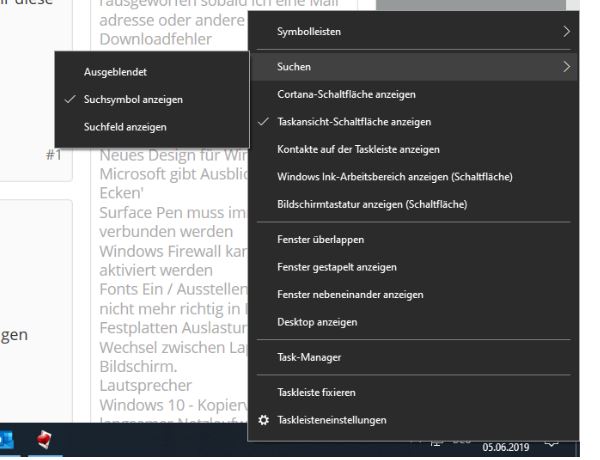Click the checkmark next to Suchsymbol anzeigen
Viewport: 600px width, 460px height.
pos(70,99)
